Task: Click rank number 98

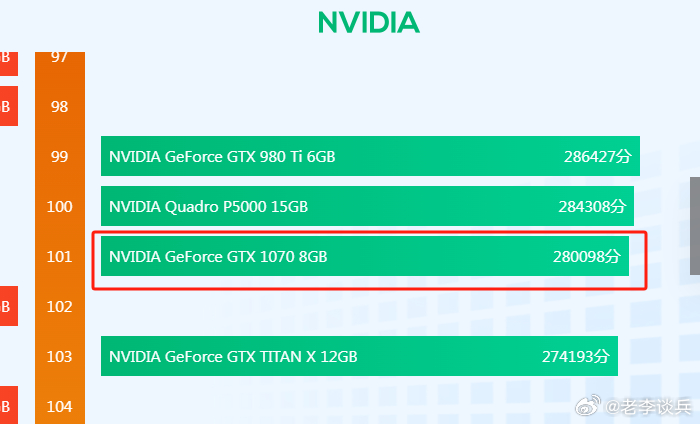Action: pyautogui.click(x=59, y=107)
